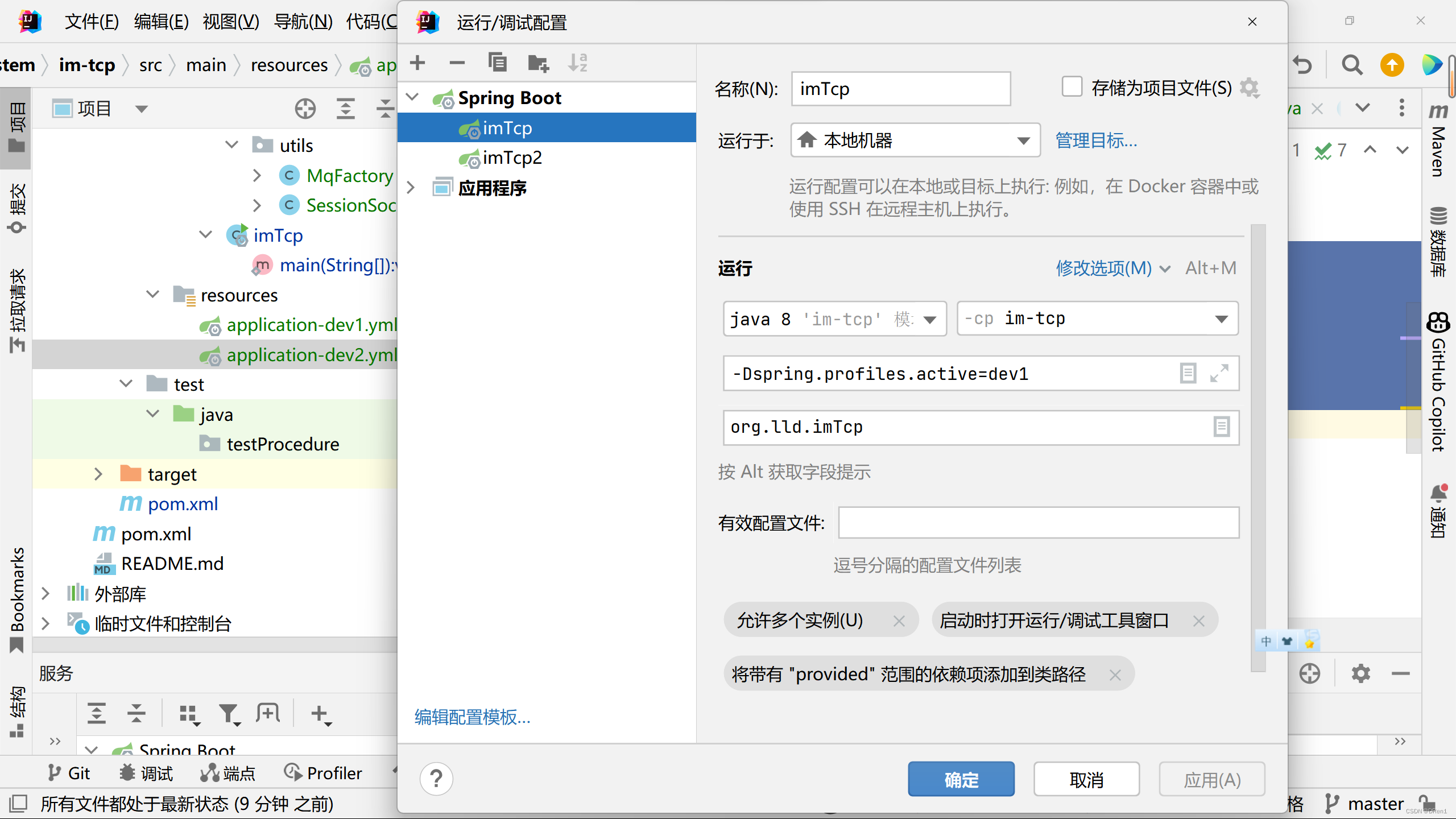Open the GitHub Copilot side panel

click(x=1438, y=381)
